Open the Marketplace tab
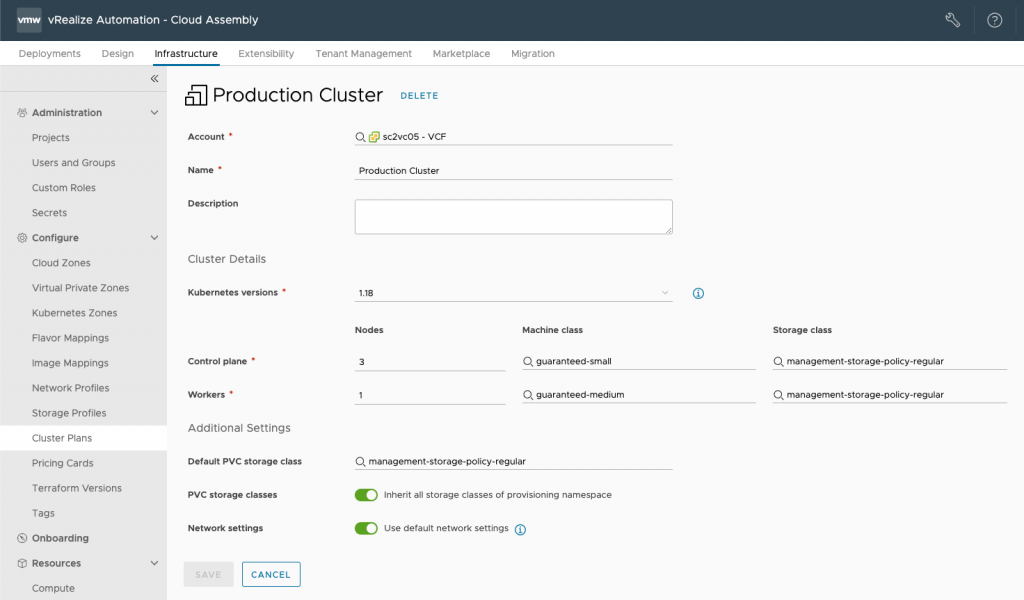Screen dimensions: 1024x600 click(x=461, y=54)
